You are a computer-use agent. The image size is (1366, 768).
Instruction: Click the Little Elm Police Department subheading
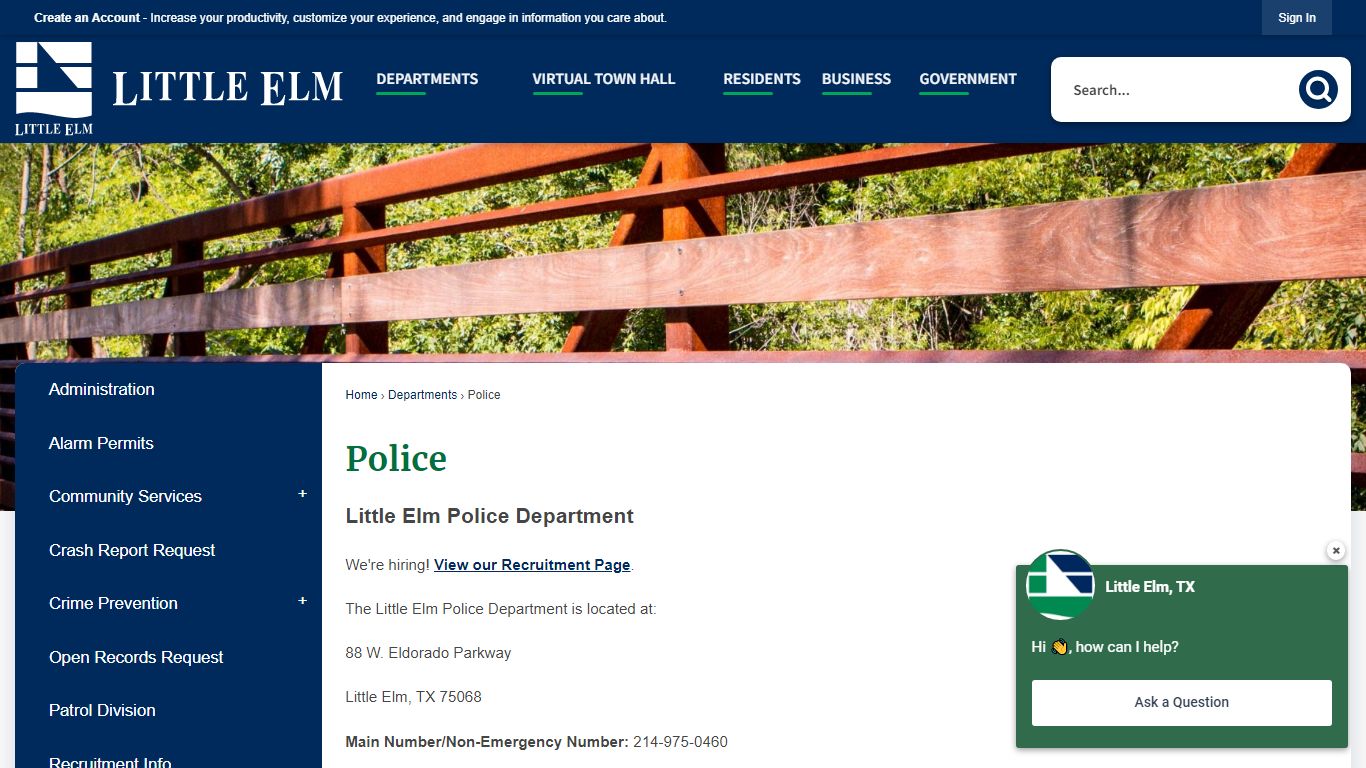(x=490, y=516)
